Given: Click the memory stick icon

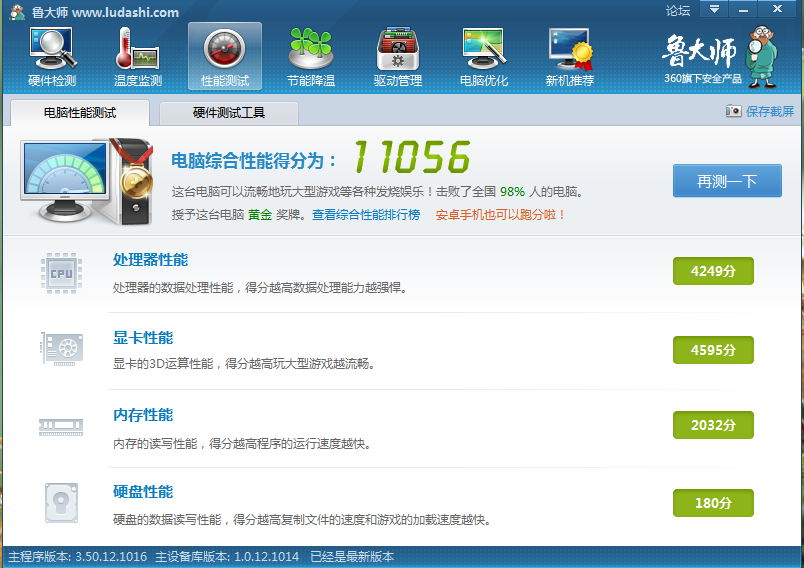Looking at the screenshot, I should 61,427.
